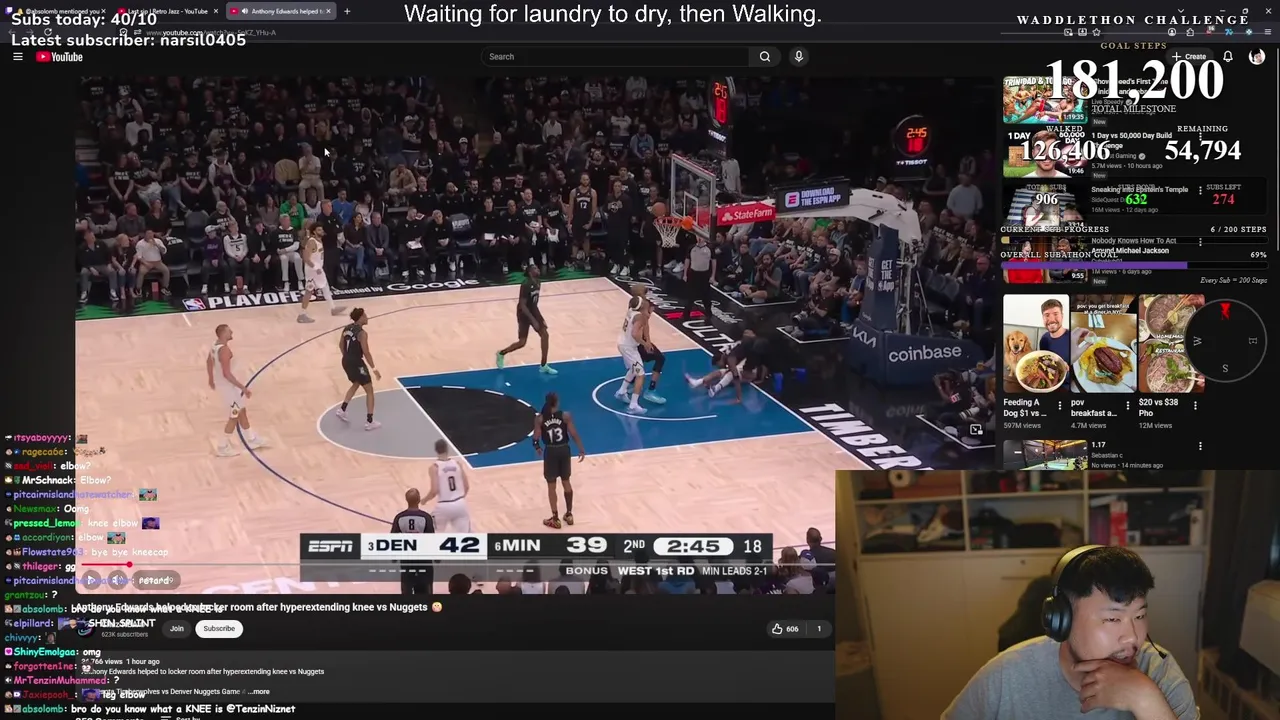This screenshot has height=720, width=1280.
Task: Open the account avatar menu
Action: click(1257, 57)
